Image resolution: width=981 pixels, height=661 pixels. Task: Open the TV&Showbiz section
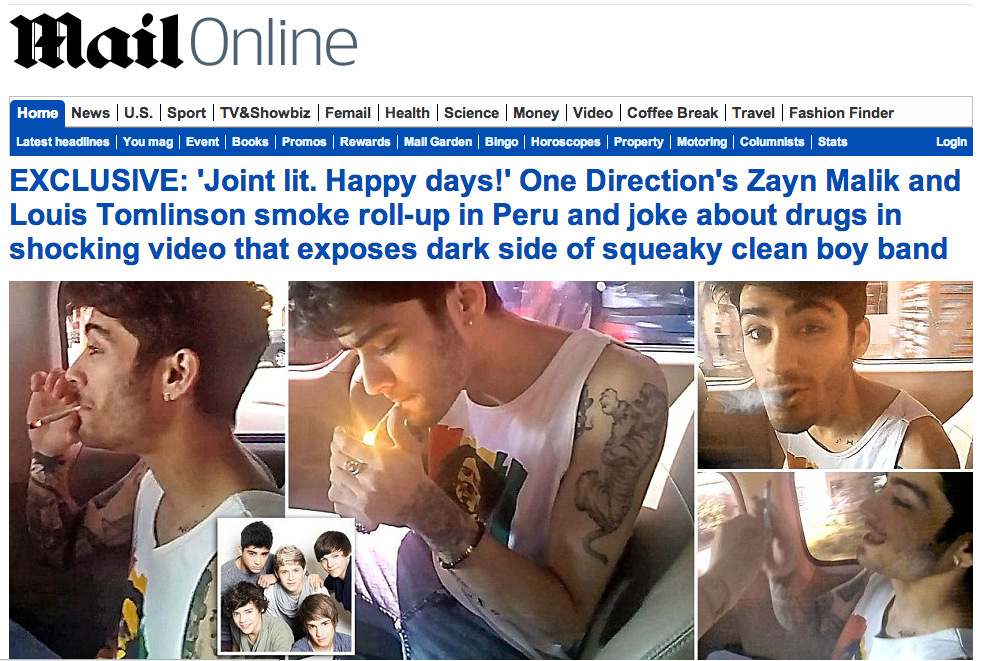pyautogui.click(x=265, y=113)
